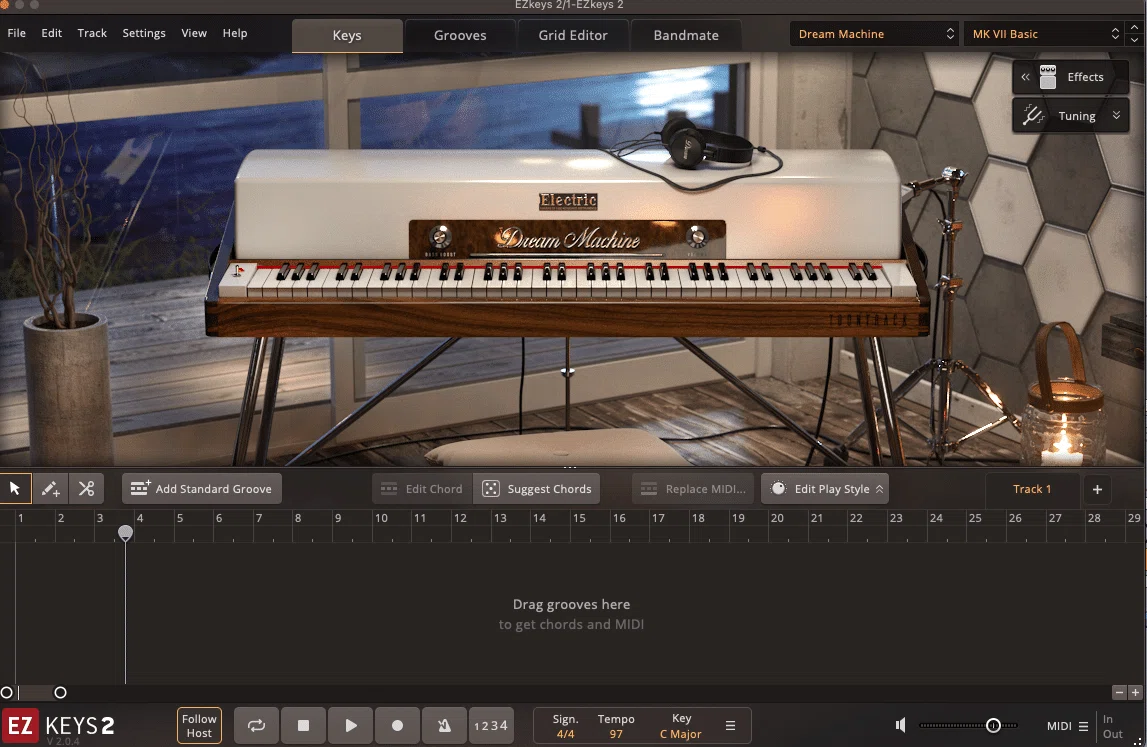Select the arrow pointer tool
Screen dimensions: 1147x747
(x=15, y=489)
